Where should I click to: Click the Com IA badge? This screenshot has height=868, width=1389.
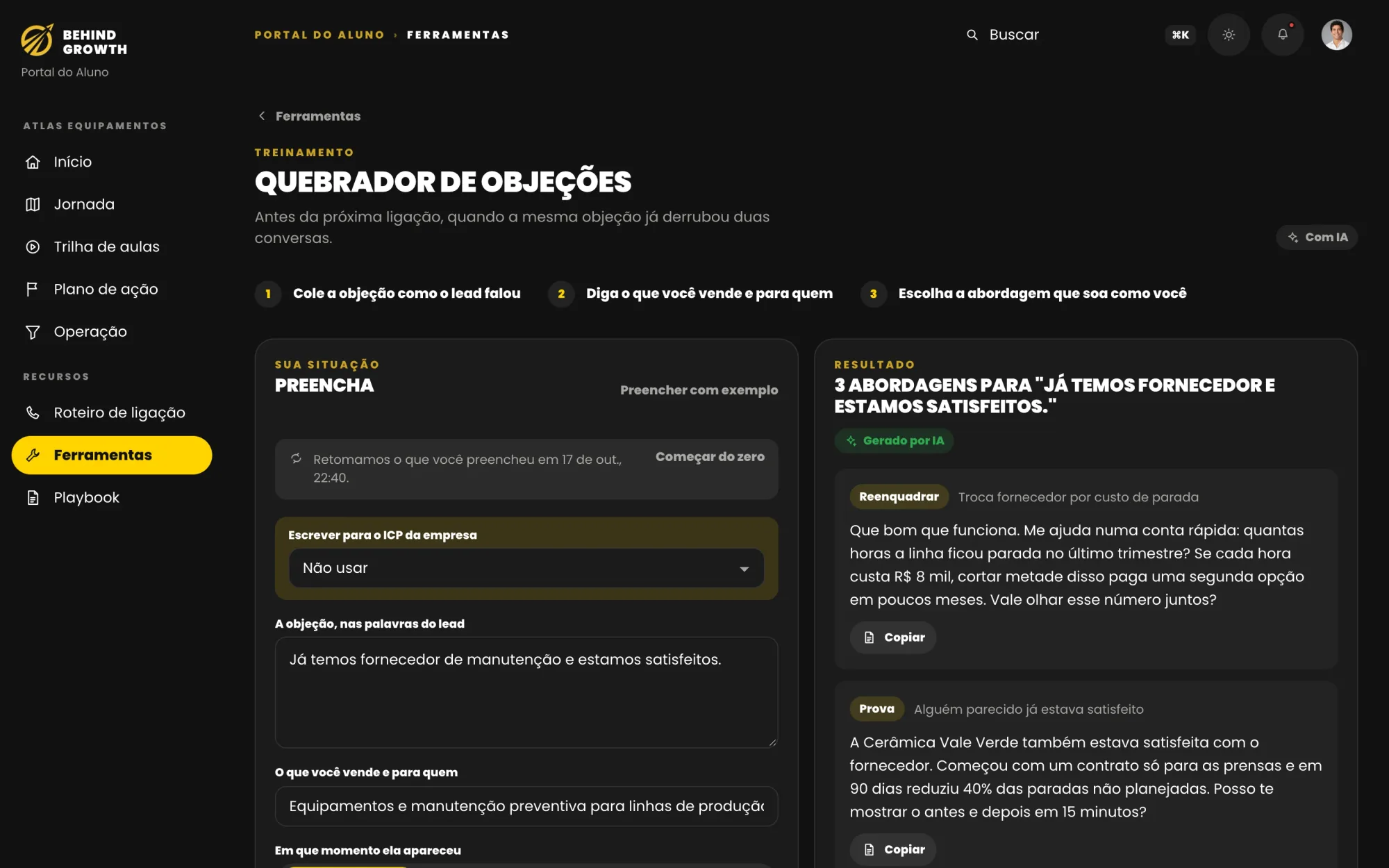[x=1317, y=237]
